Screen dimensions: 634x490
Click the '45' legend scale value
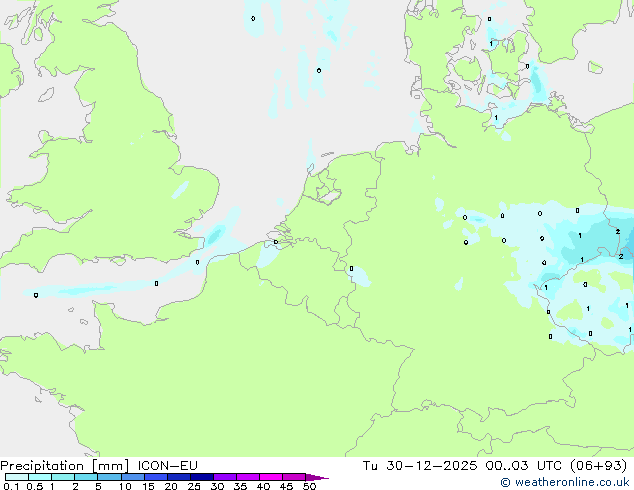(x=286, y=486)
